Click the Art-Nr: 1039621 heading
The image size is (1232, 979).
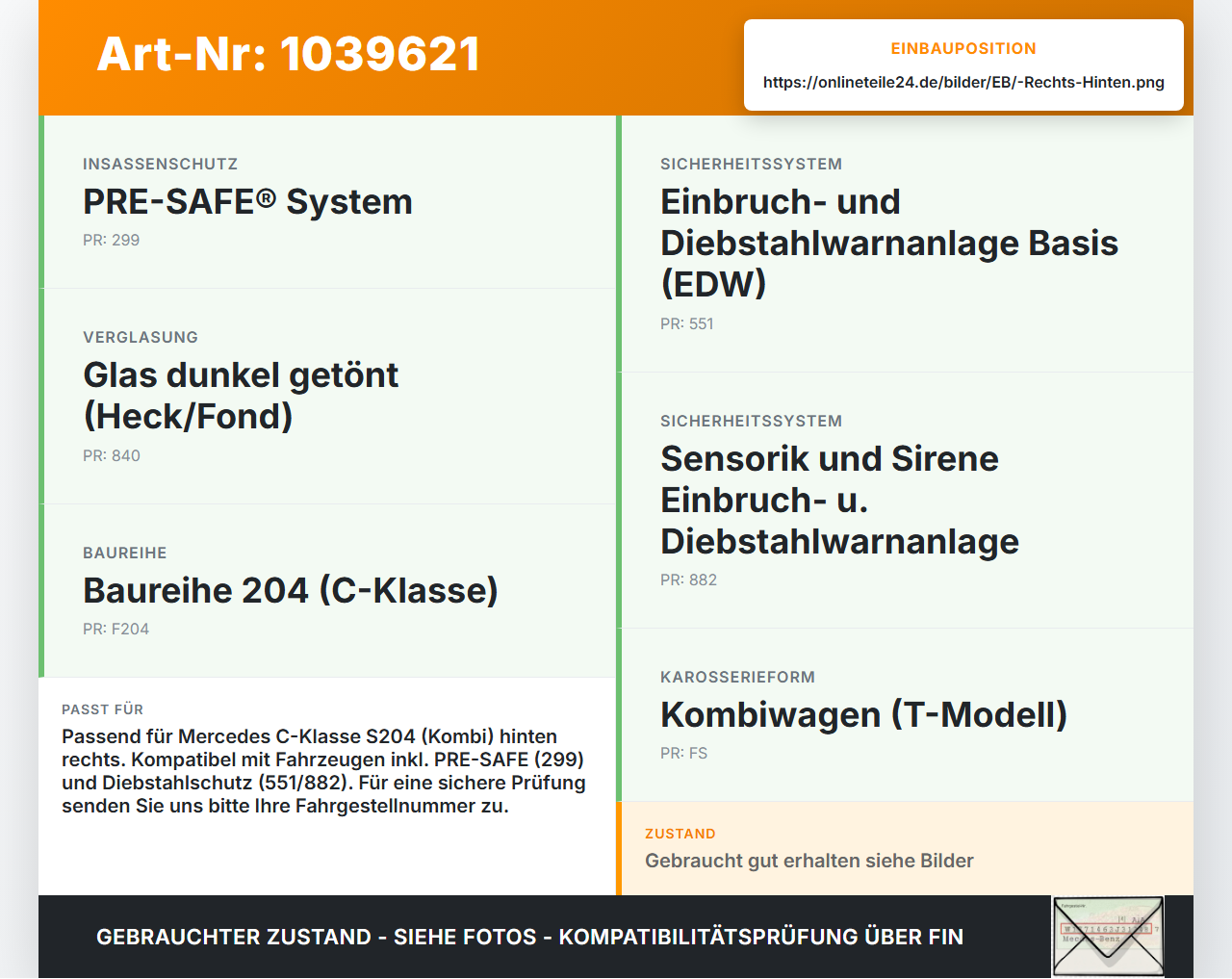(289, 54)
